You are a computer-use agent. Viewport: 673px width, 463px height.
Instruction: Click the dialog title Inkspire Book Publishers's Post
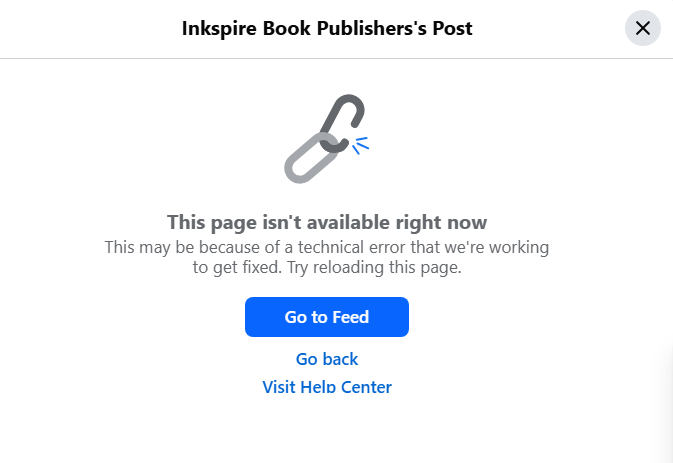[327, 28]
